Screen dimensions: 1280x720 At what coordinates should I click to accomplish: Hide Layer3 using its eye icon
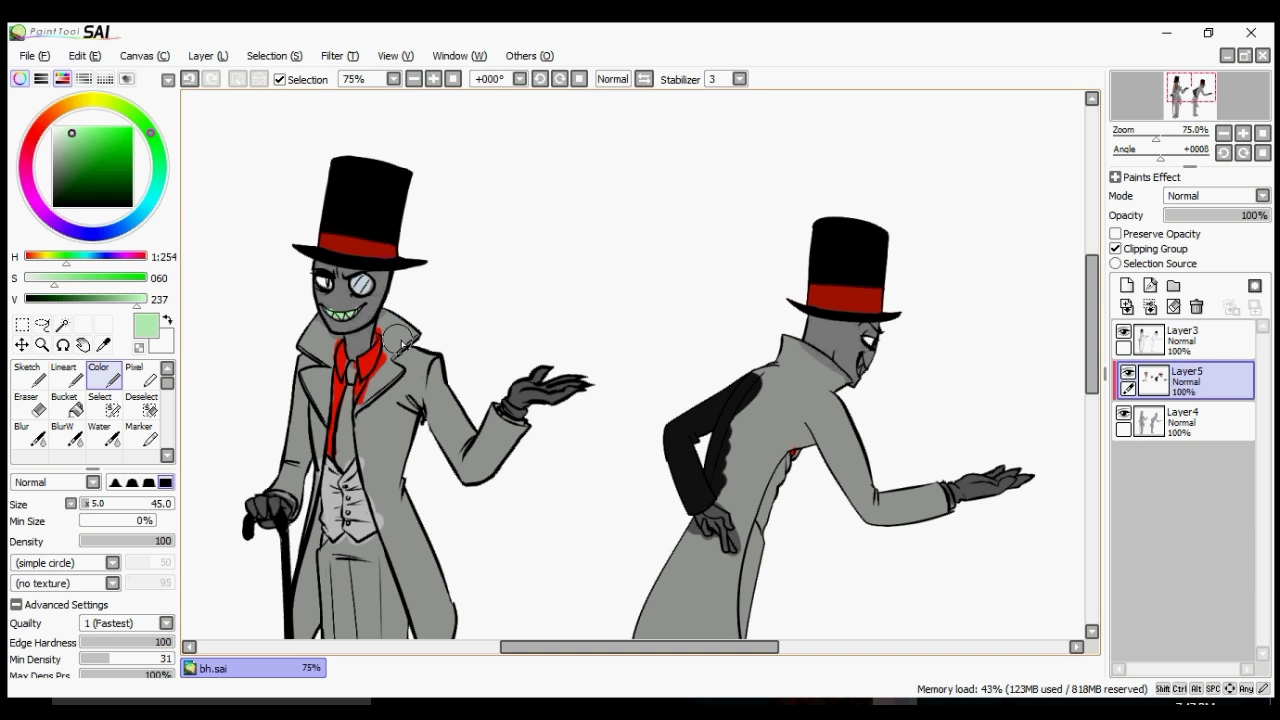click(x=1124, y=332)
